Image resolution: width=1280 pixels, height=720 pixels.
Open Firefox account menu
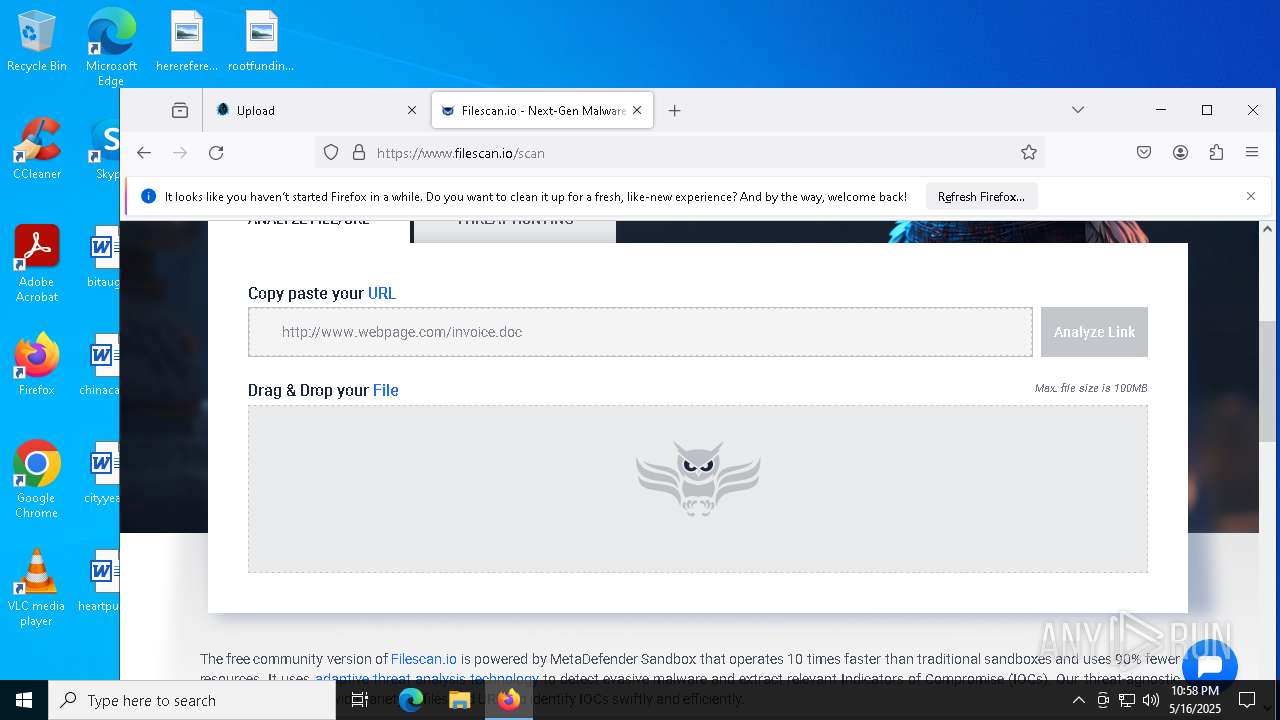[x=1180, y=153]
